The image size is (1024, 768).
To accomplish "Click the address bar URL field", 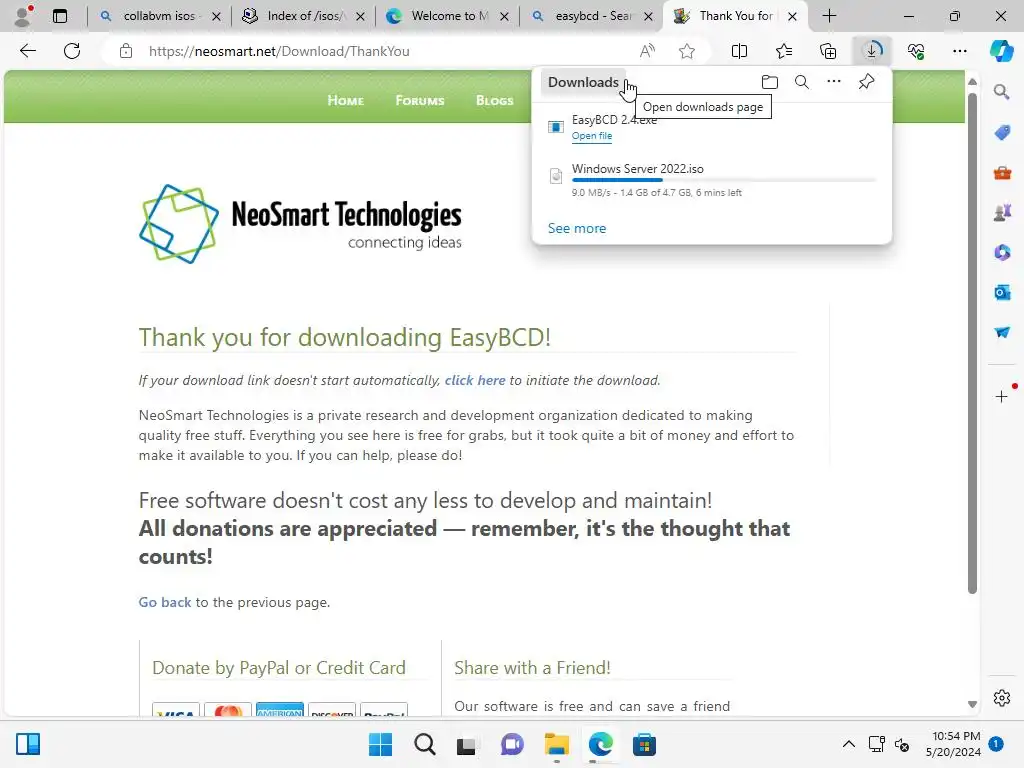I will [x=385, y=51].
